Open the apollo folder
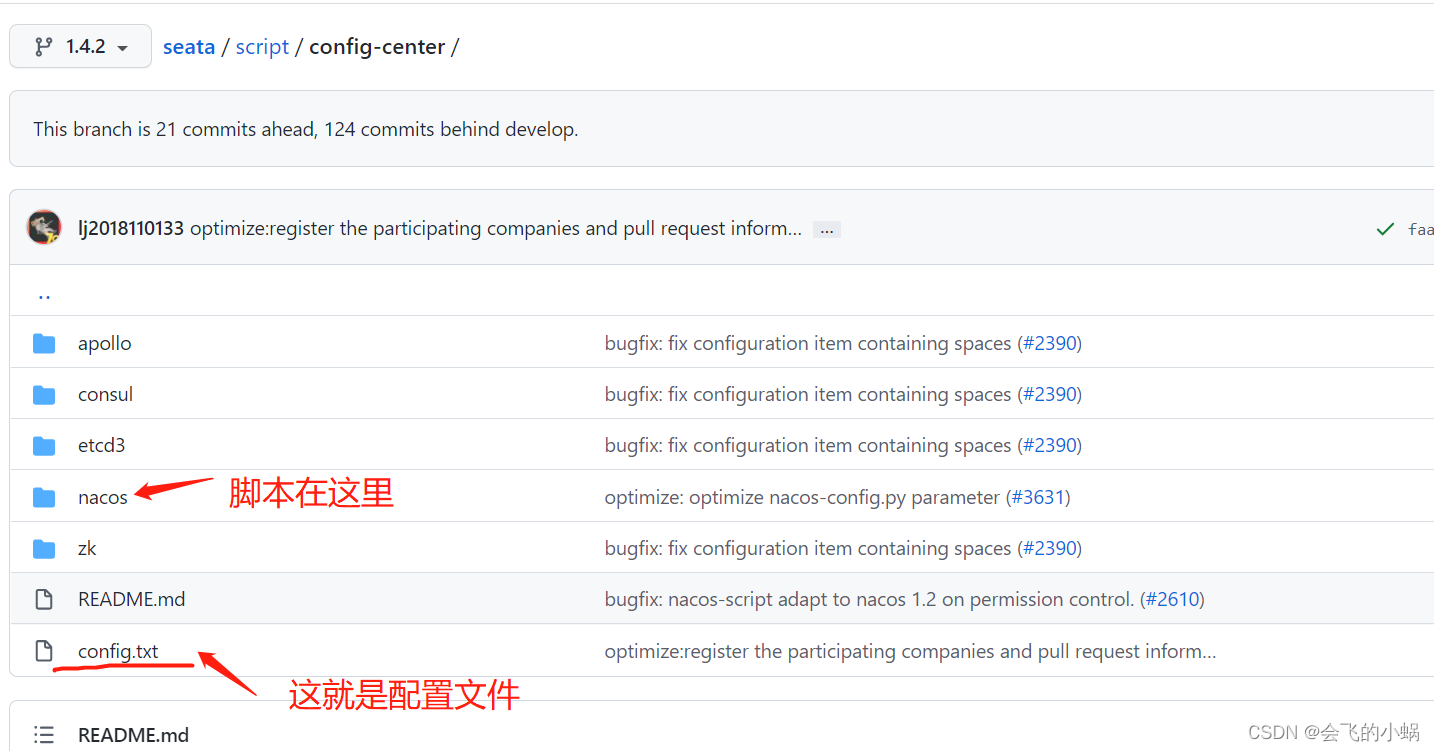This screenshot has height=751, width=1434. [x=105, y=343]
